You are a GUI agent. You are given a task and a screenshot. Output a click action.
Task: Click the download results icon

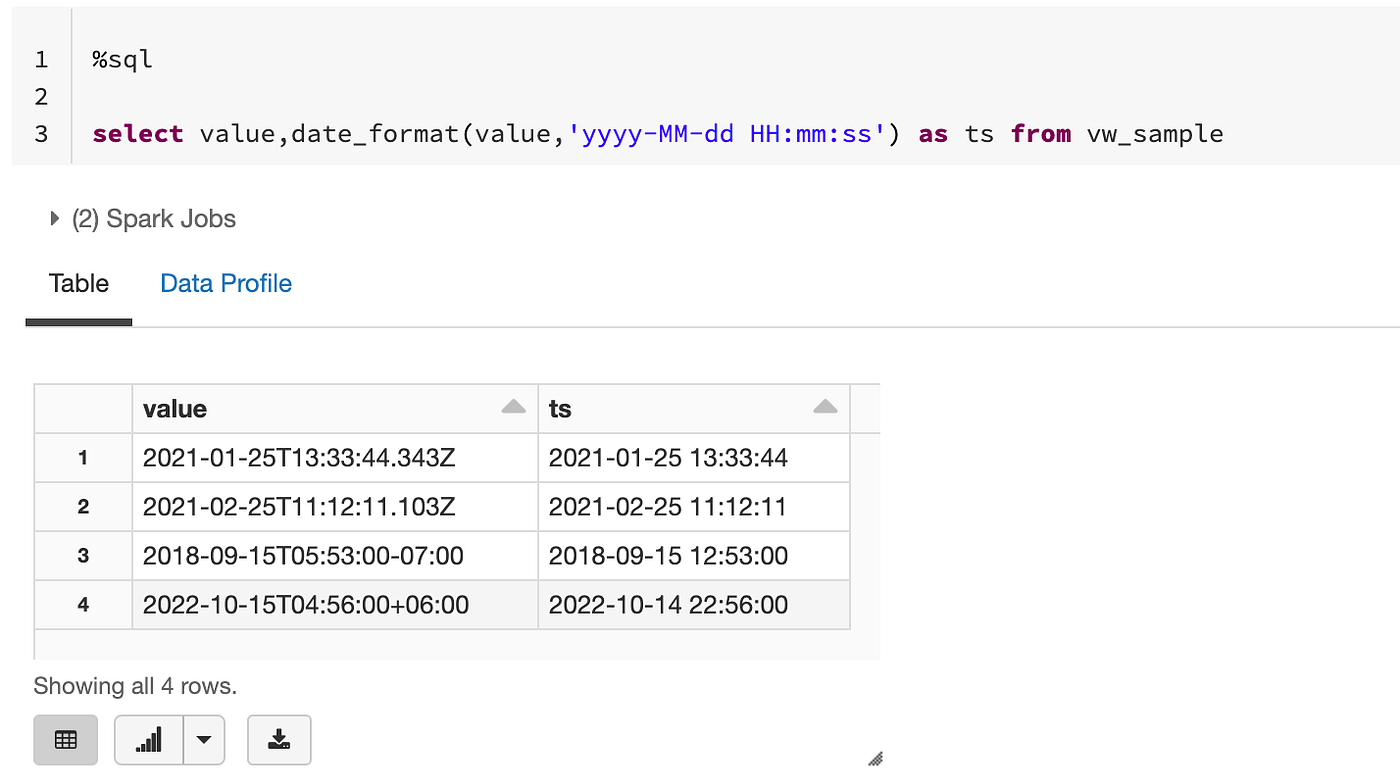pos(279,740)
